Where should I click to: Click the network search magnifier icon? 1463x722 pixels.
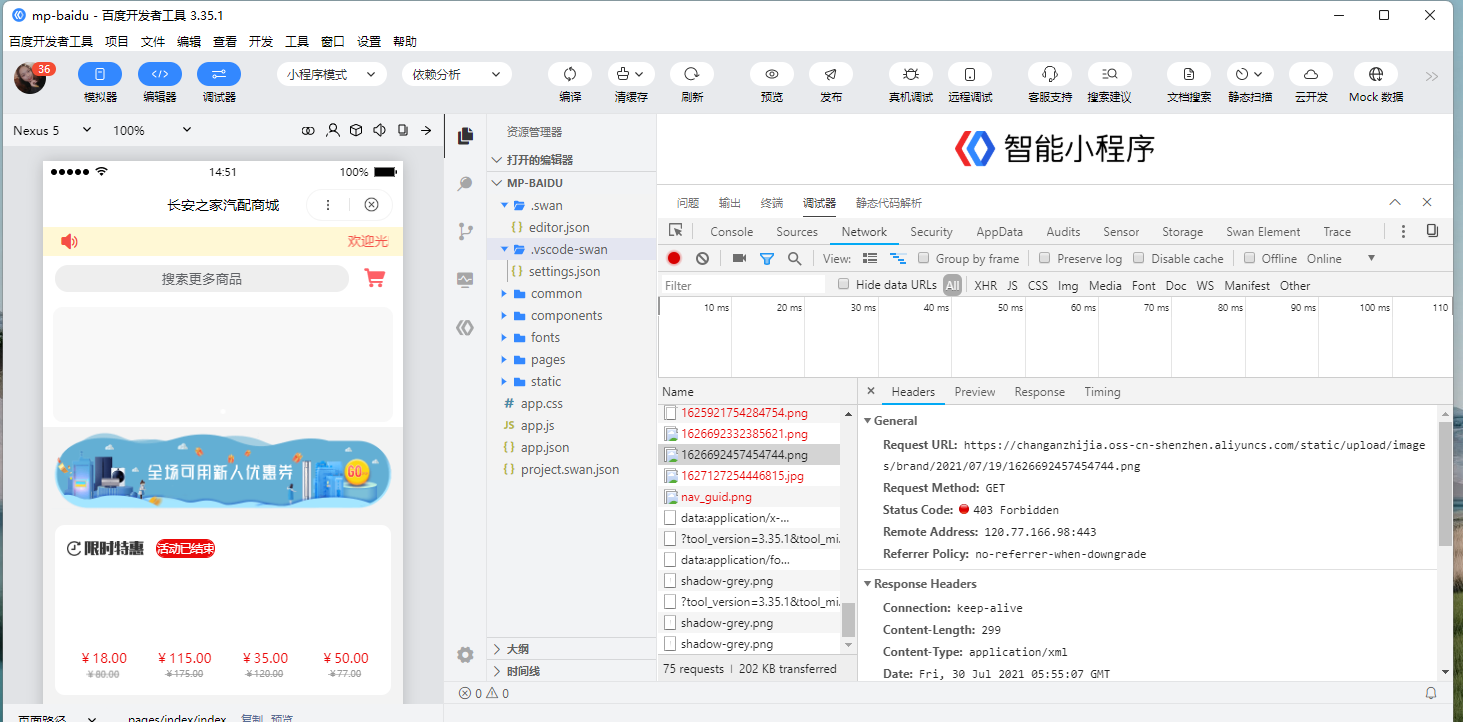[794, 258]
